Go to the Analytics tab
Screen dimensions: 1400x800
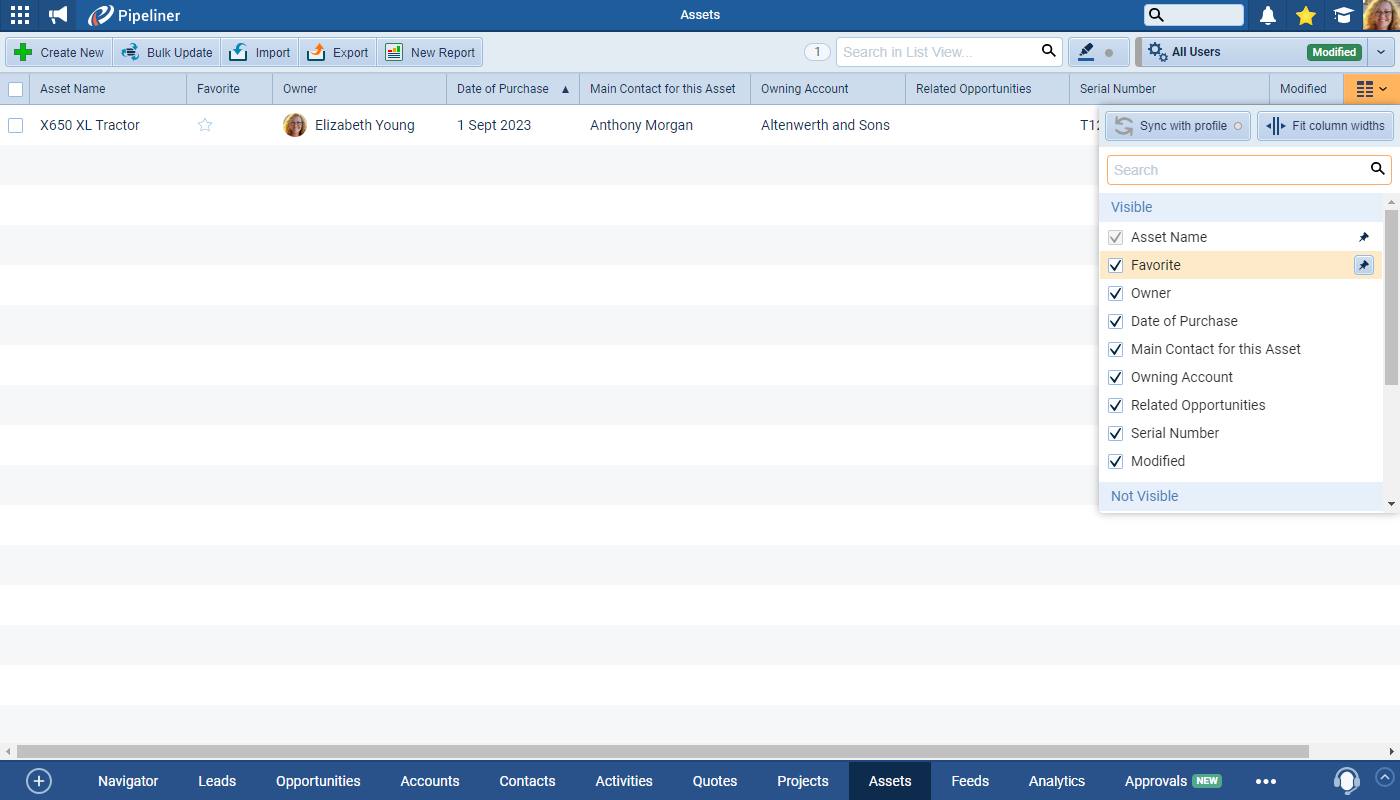point(1056,781)
